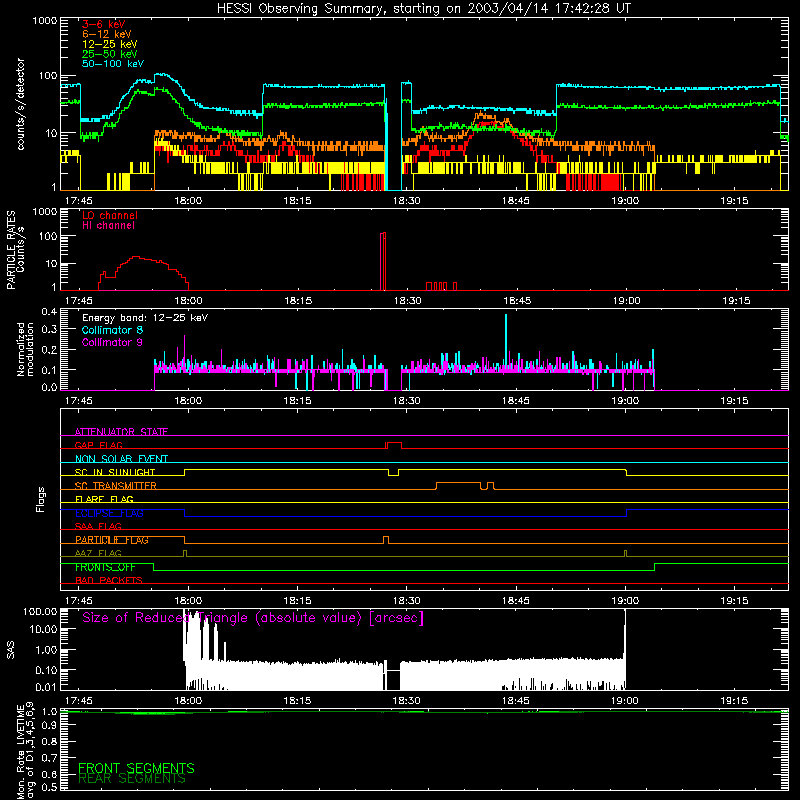800x800 pixels.
Task: Click the particle rate spike near 18:27
Action: 383,260
